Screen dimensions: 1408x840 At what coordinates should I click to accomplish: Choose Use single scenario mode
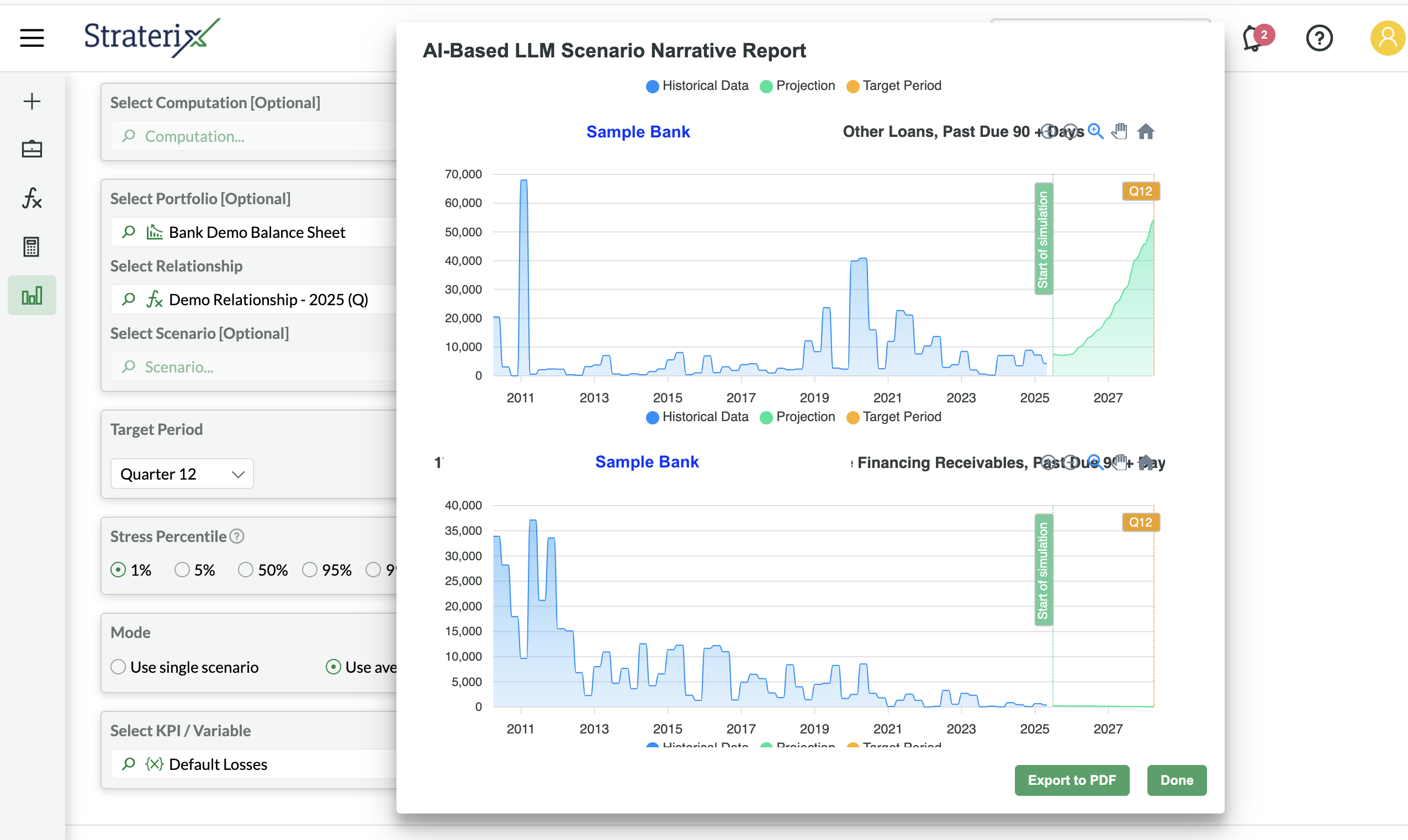[x=118, y=667]
